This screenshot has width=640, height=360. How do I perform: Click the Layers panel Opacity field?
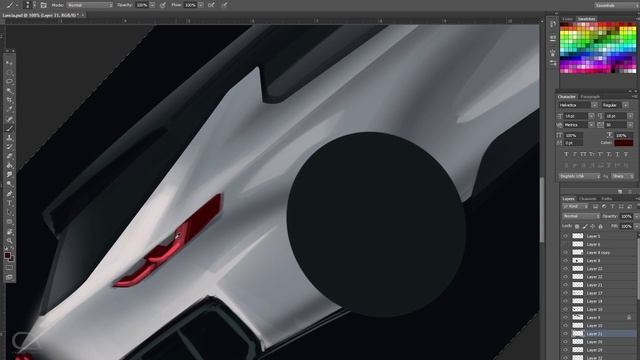tap(626, 216)
